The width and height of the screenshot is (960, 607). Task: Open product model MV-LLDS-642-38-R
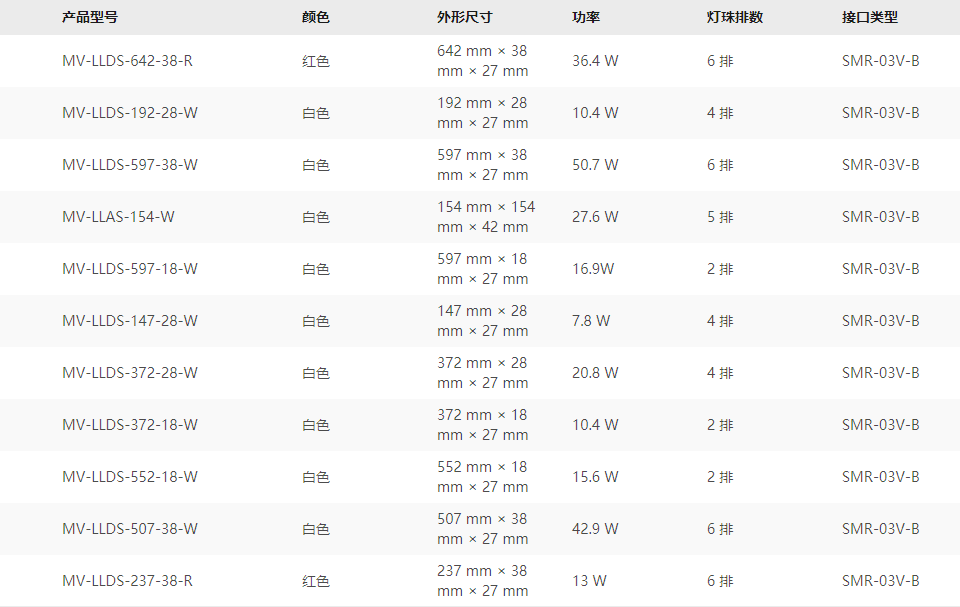[127, 61]
